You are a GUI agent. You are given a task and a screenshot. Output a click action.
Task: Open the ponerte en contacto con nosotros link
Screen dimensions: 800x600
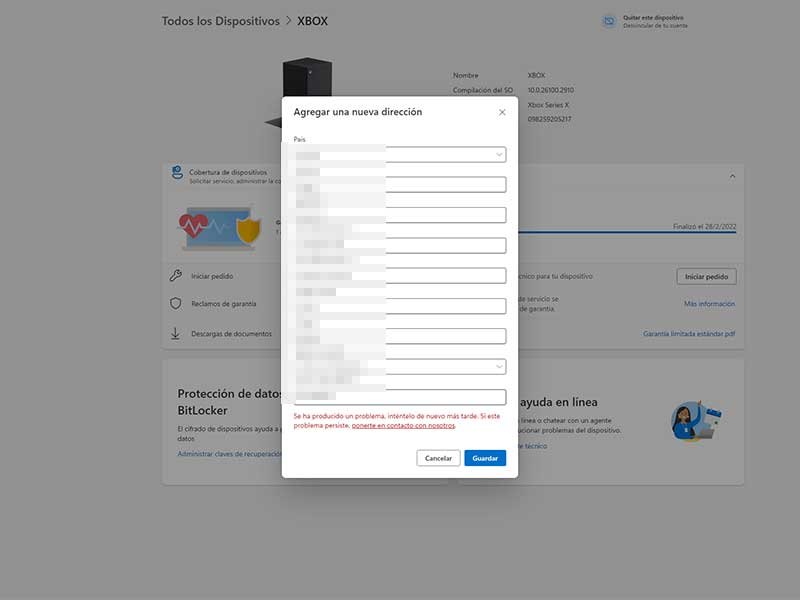(403, 426)
